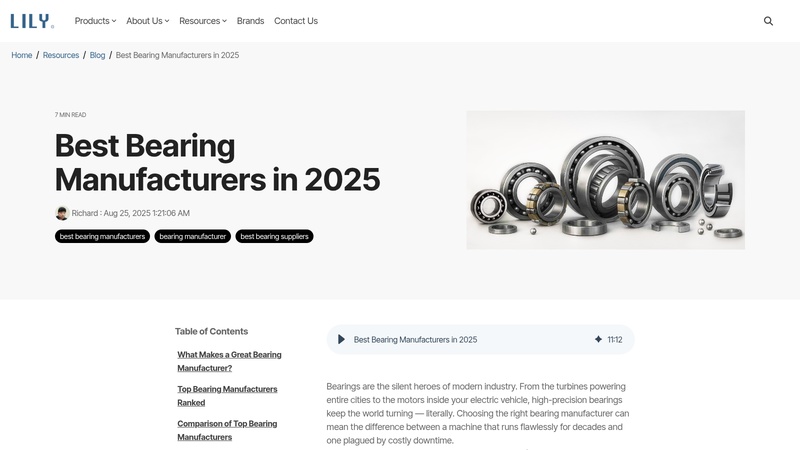Go to Home breadcrumb link
800x450 pixels.
click(x=22, y=55)
